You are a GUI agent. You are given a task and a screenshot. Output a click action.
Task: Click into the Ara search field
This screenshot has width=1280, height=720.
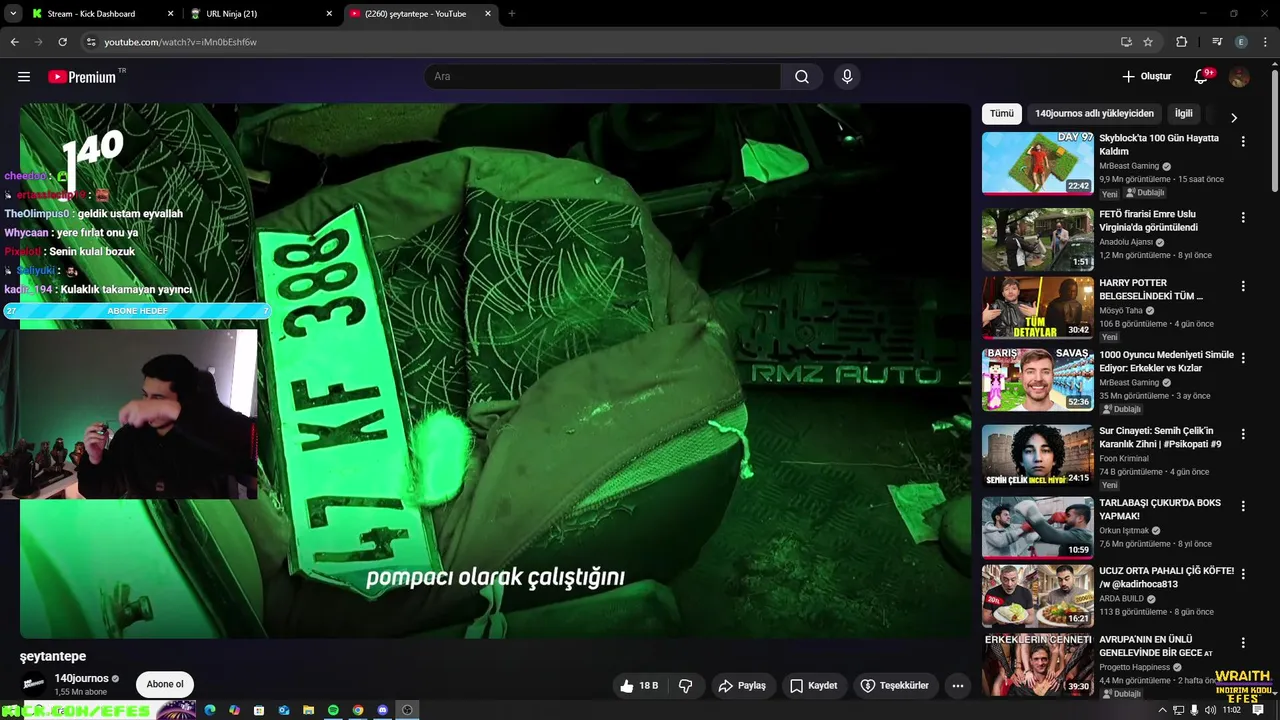(x=603, y=77)
